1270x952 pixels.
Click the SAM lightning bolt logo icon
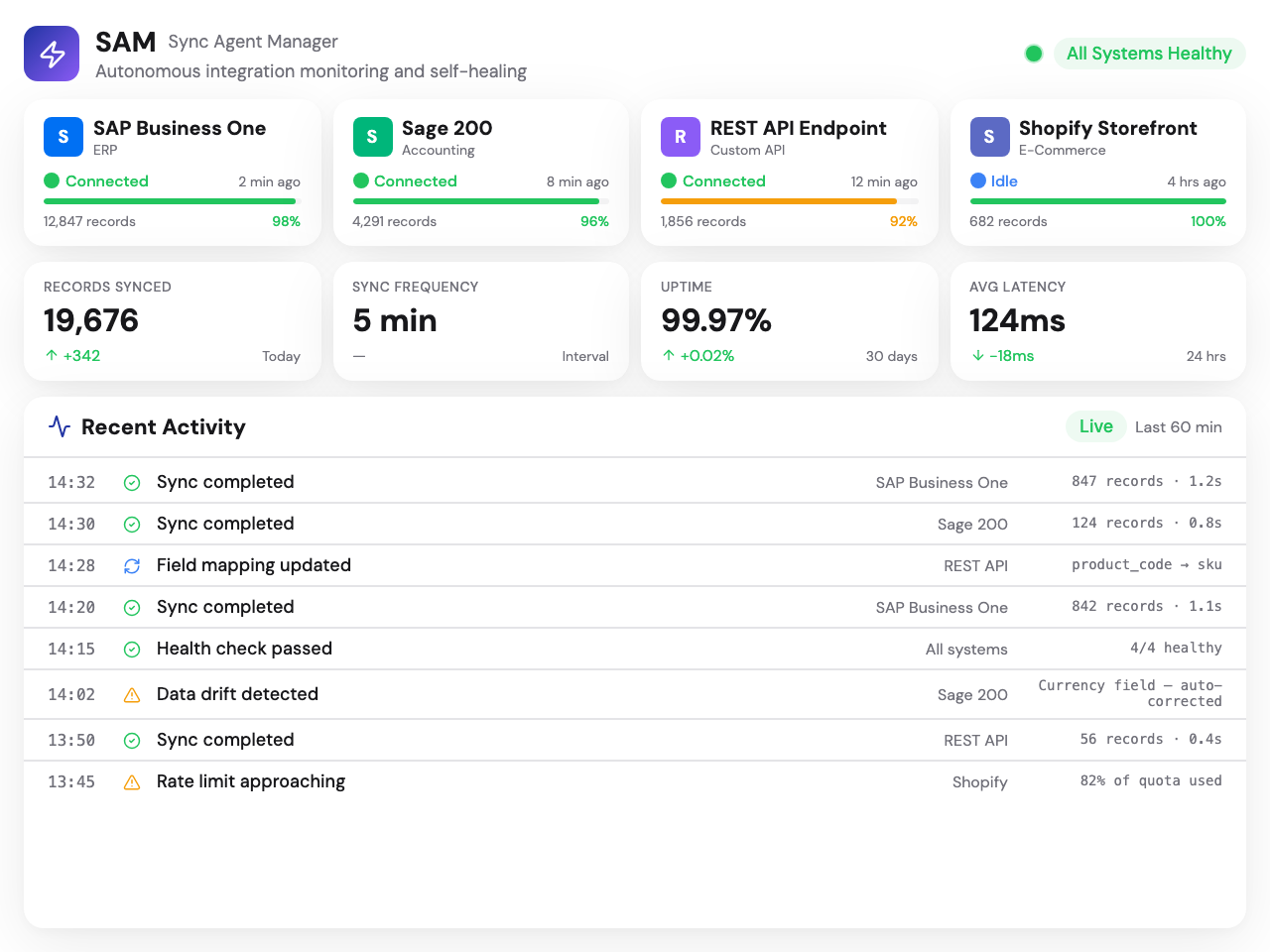(52, 54)
